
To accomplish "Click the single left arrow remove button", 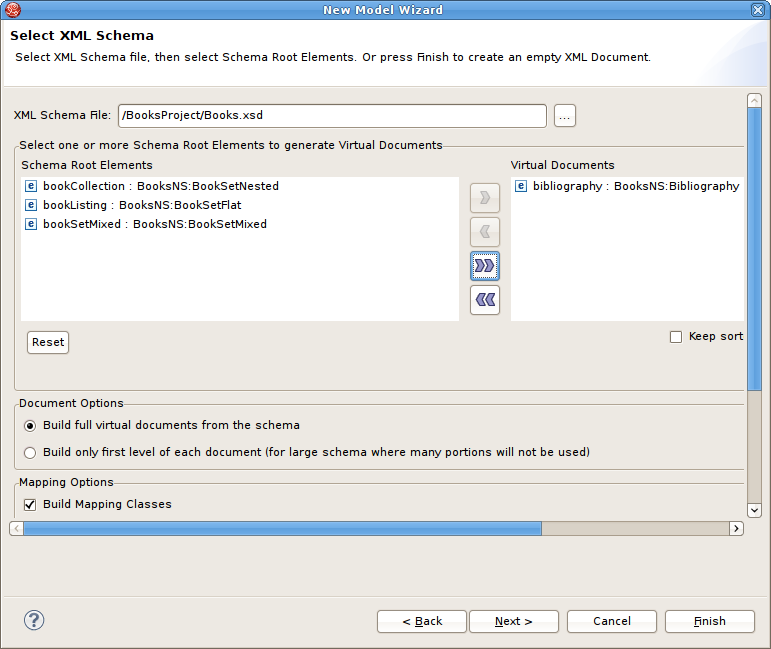I will tap(484, 232).
